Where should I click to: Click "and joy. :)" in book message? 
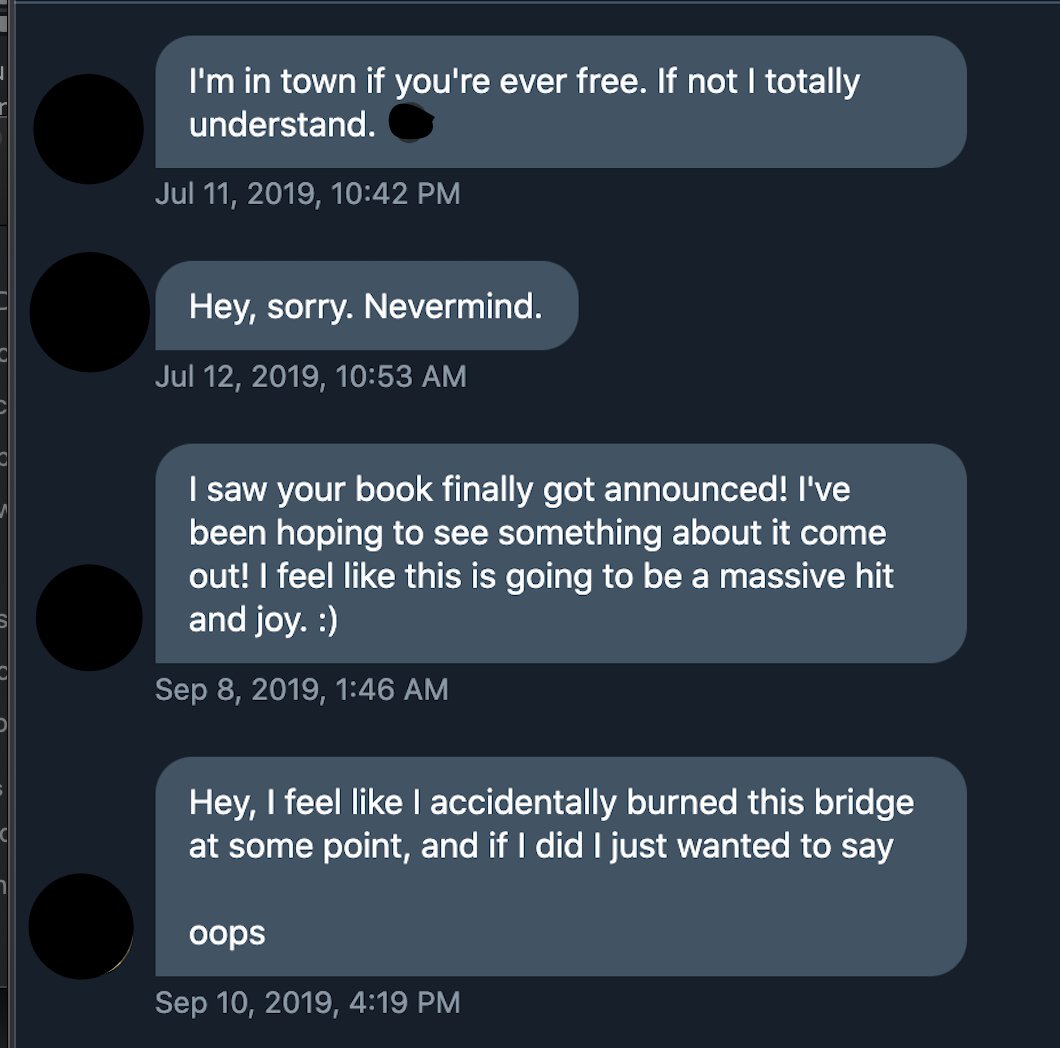(264, 620)
